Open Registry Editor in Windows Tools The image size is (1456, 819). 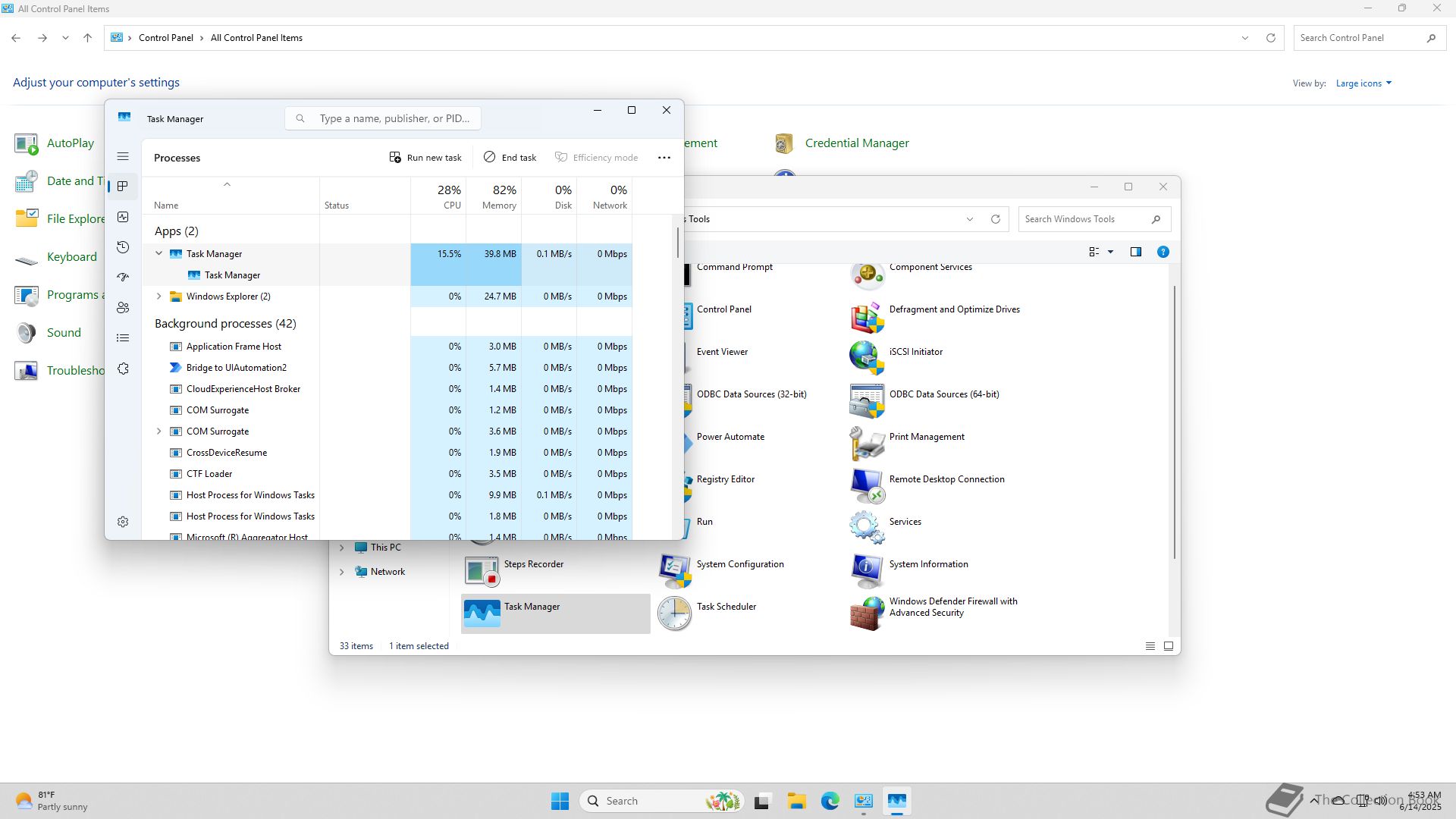(725, 479)
